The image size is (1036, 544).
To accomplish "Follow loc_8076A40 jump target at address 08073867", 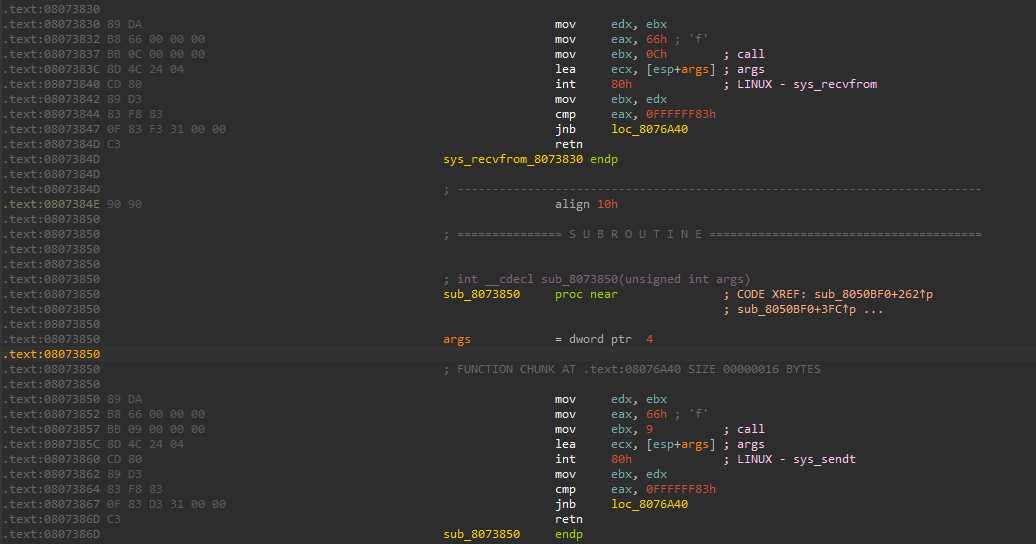I will click(x=649, y=504).
